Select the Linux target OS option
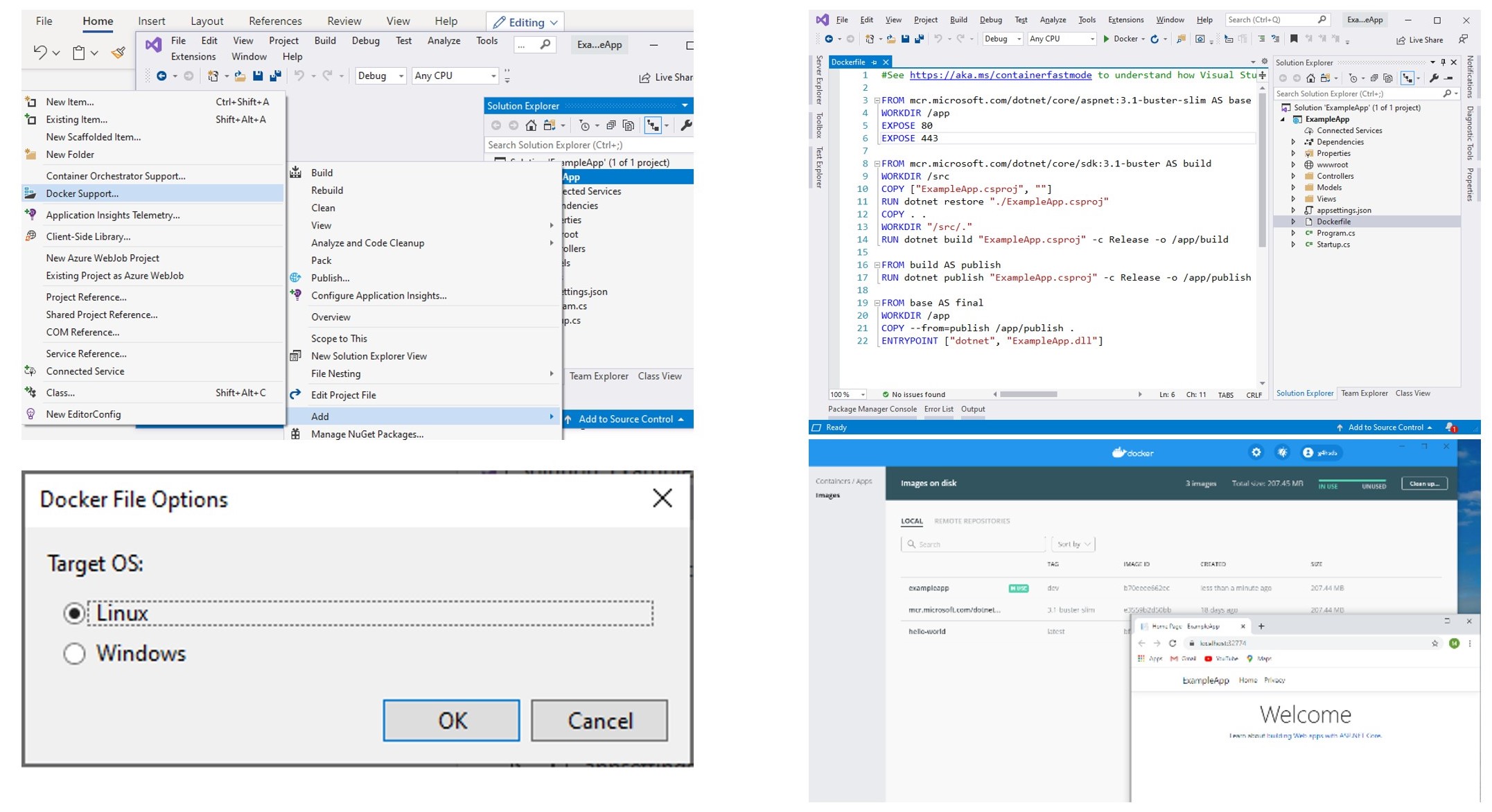Image resolution: width=1492 pixels, height=812 pixels. pyautogui.click(x=74, y=613)
